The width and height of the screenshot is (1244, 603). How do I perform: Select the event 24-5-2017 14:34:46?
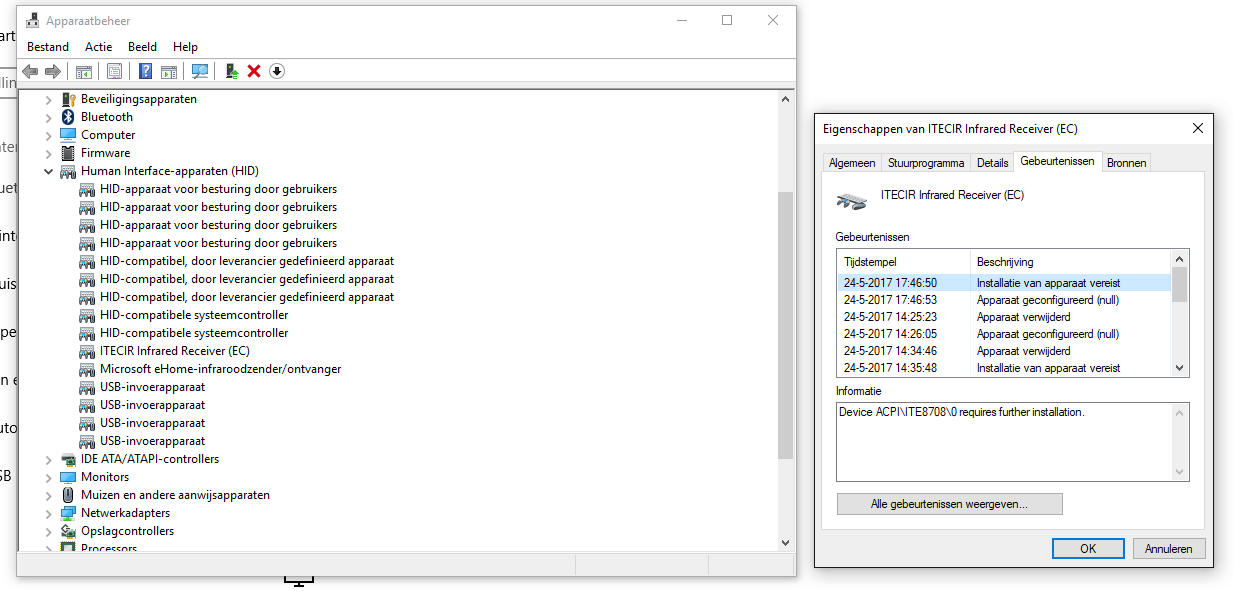[1004, 351]
